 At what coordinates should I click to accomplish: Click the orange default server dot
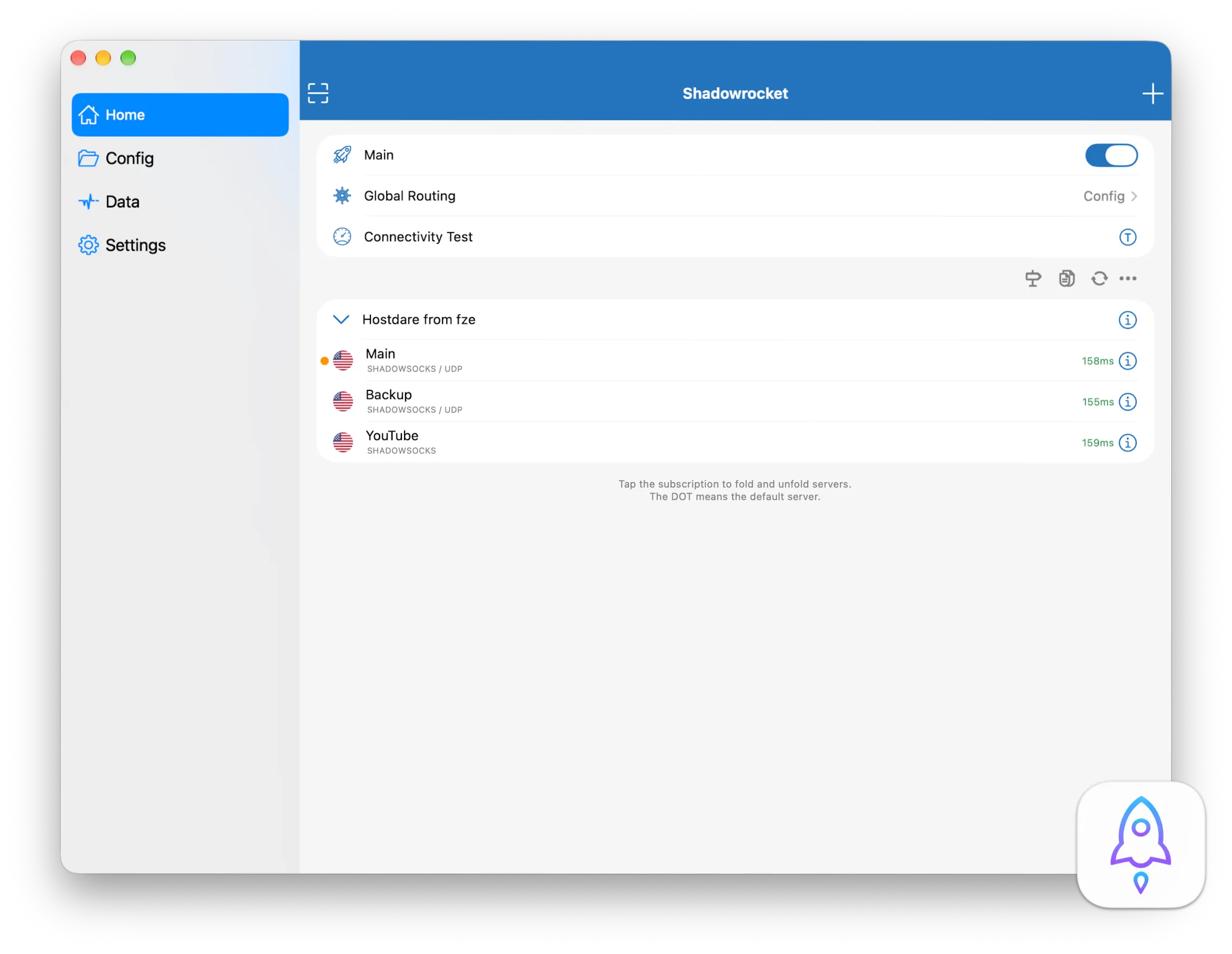click(x=324, y=361)
